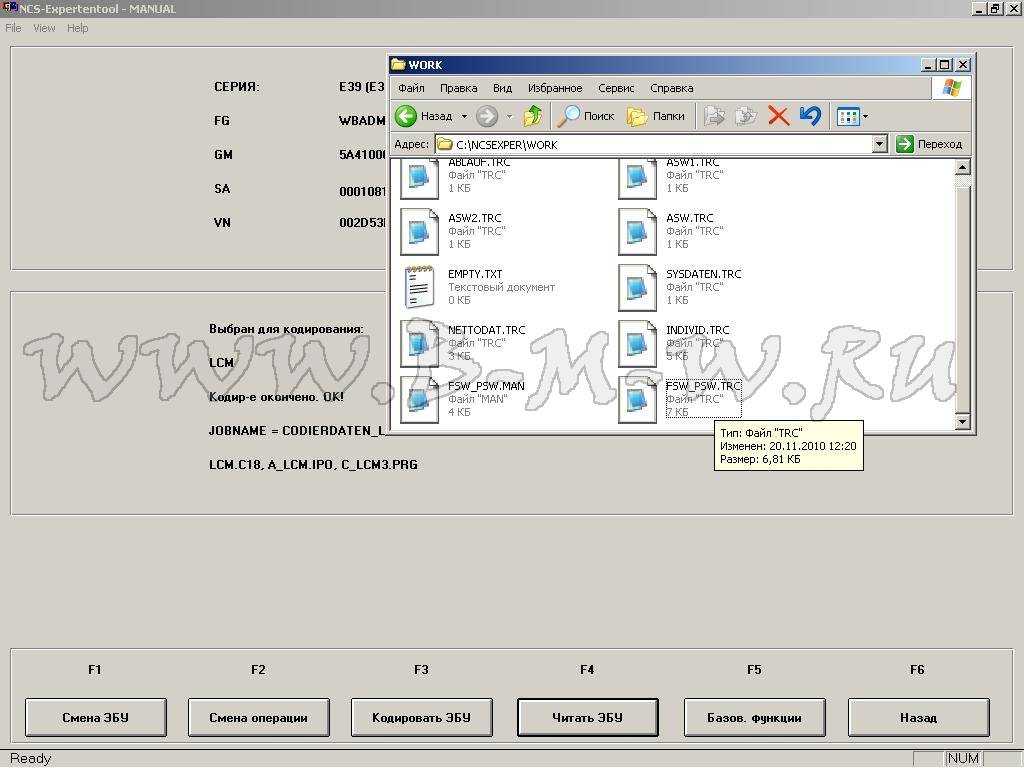This screenshot has width=1024, height=768.
Task: Select the INDIVID.TRC file icon
Action: pos(637,344)
